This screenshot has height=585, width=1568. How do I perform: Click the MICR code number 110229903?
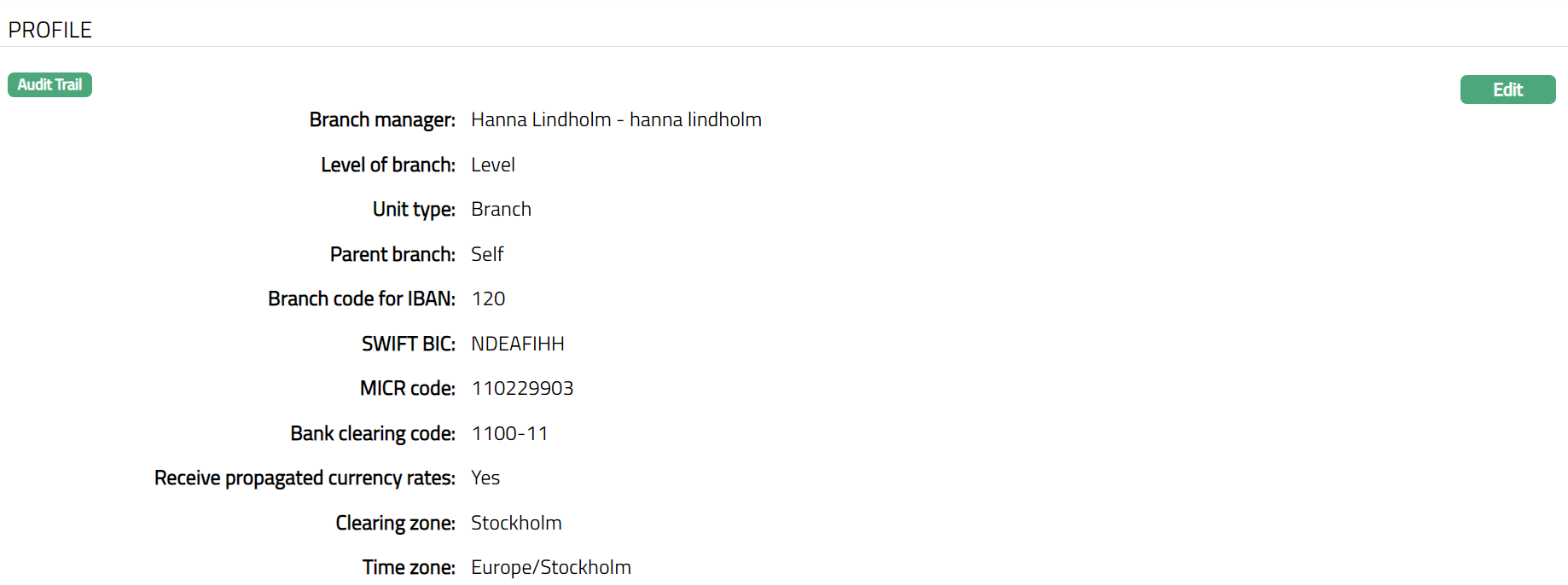click(522, 389)
